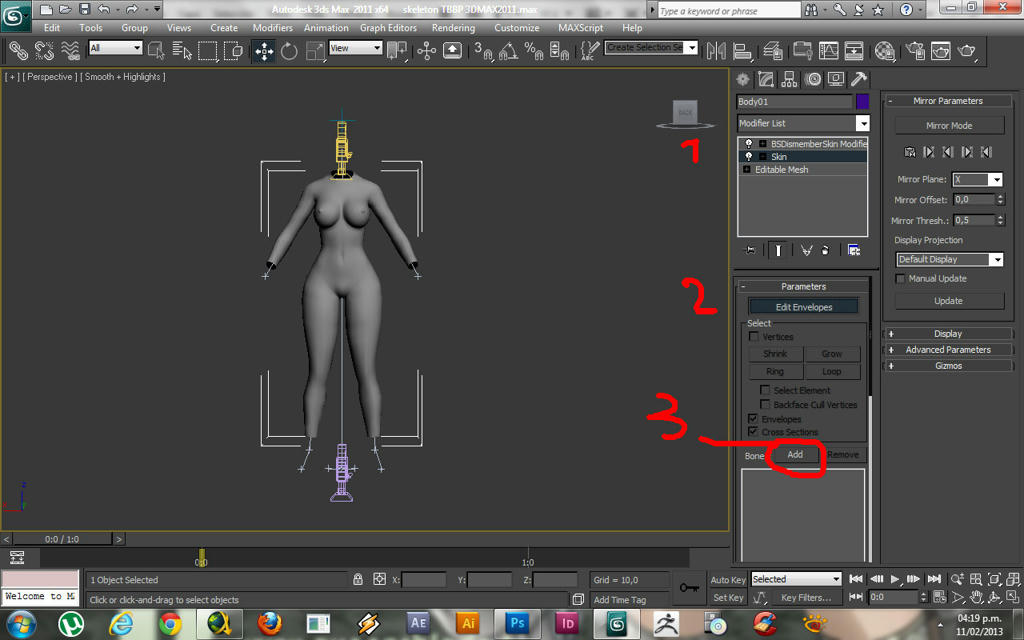The image size is (1024, 640).
Task: Choose Rectangular Selection Region tool
Action: [x=207, y=50]
